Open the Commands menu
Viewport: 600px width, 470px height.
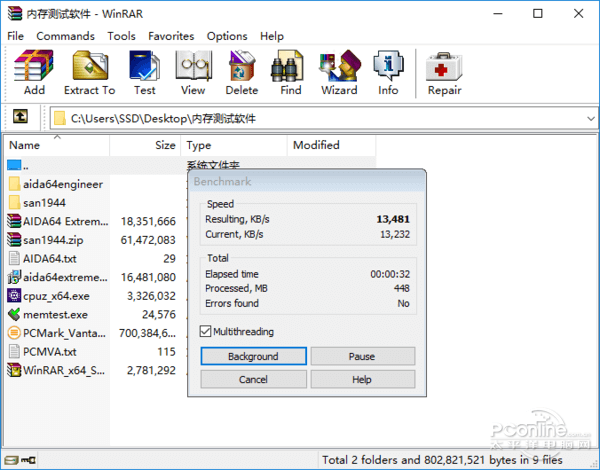pyautogui.click(x=65, y=36)
